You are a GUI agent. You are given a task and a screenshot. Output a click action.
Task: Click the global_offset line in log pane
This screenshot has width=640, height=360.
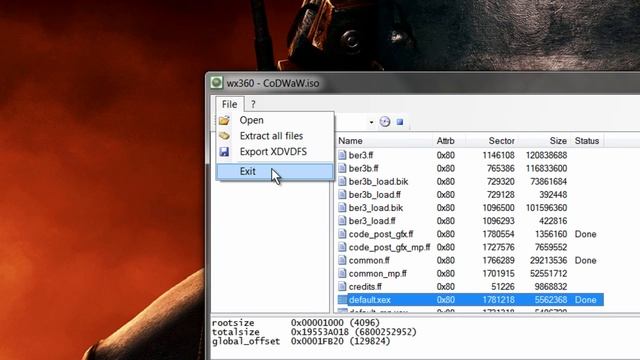click(x=301, y=341)
